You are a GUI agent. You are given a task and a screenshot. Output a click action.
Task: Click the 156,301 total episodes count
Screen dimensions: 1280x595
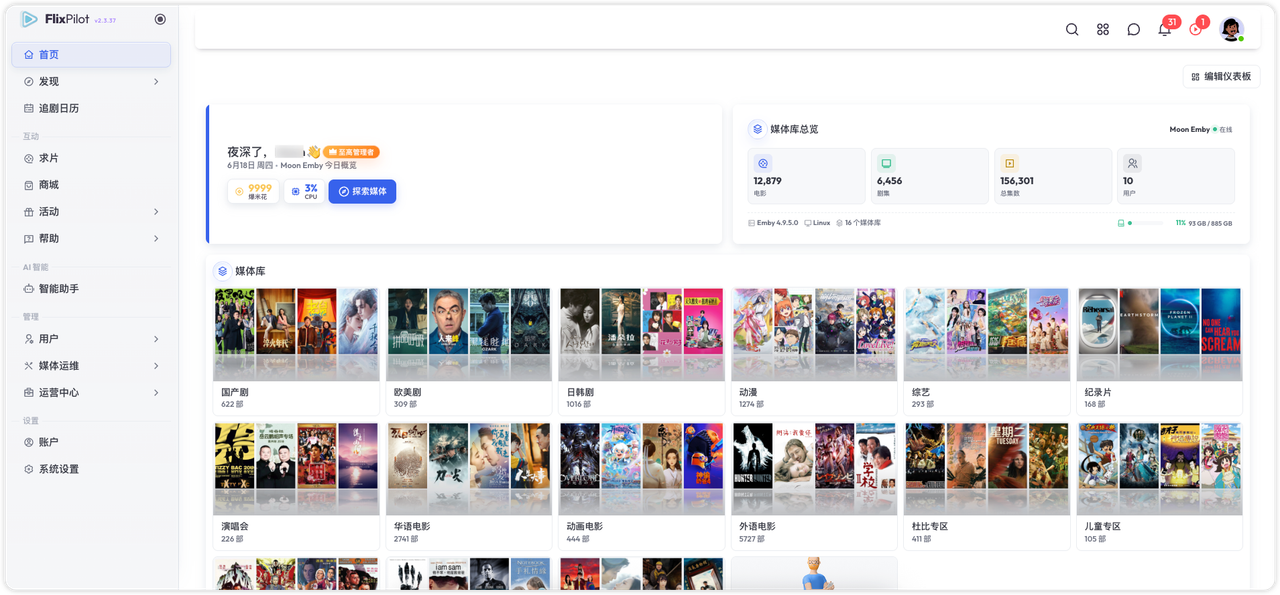tap(1017, 181)
